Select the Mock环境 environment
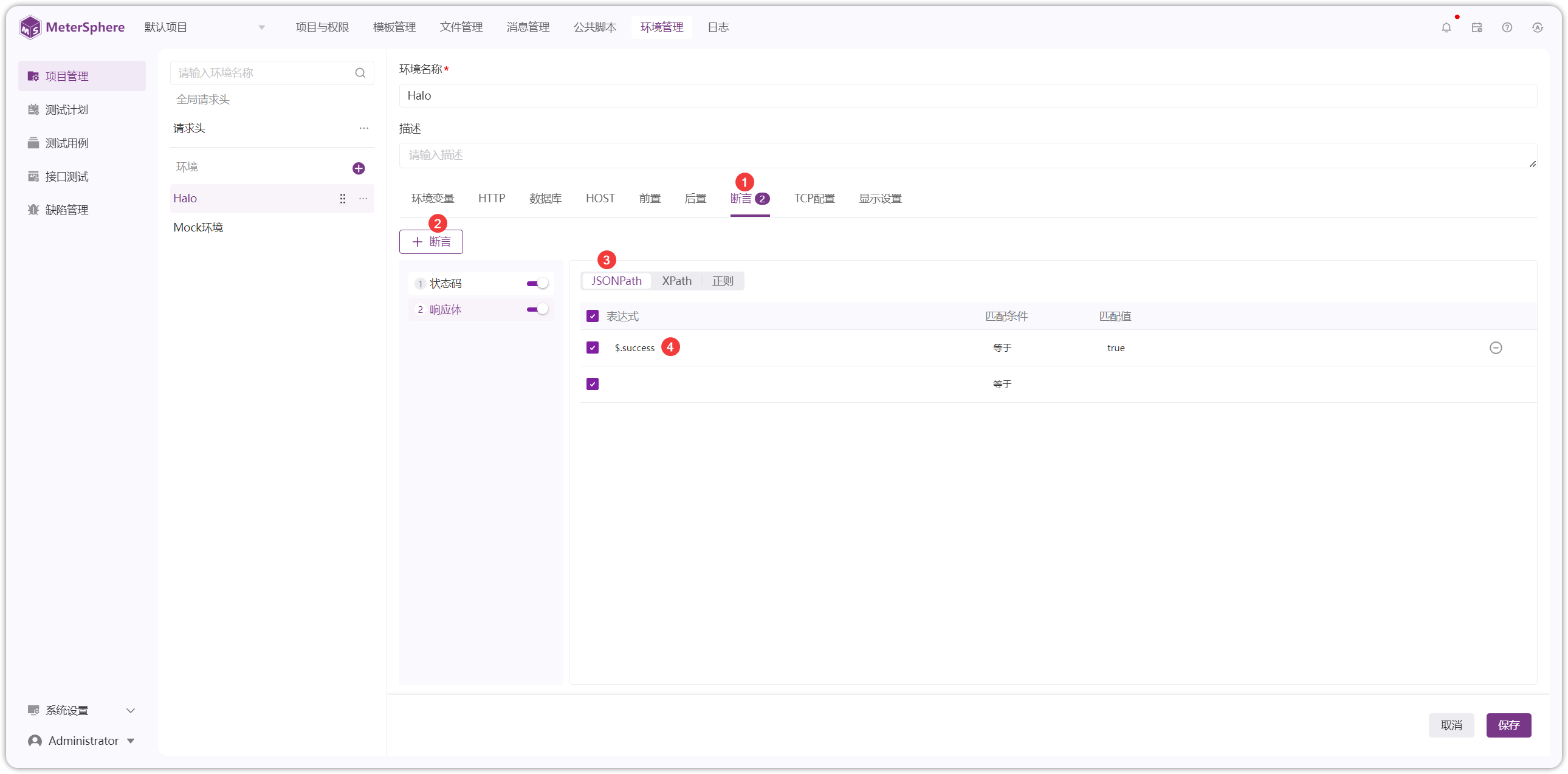The image size is (1568, 774). [272, 228]
